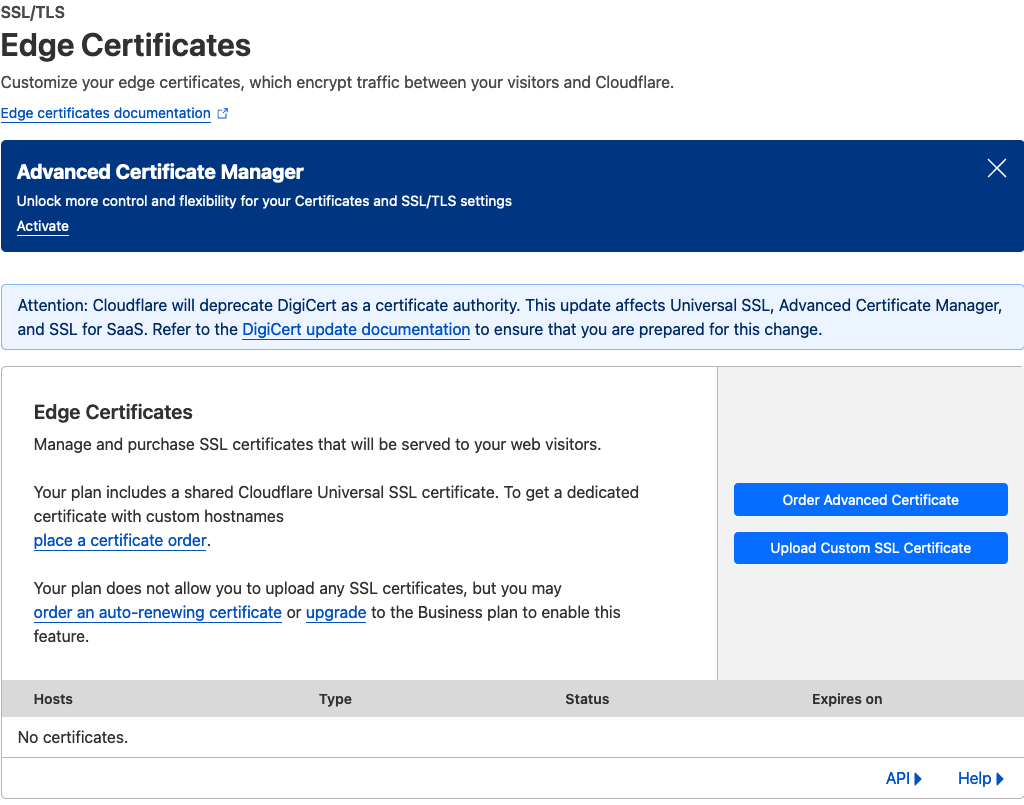This screenshot has width=1024, height=805.
Task: Click the Advanced Certificate Manager banner title
Action: tap(160, 172)
